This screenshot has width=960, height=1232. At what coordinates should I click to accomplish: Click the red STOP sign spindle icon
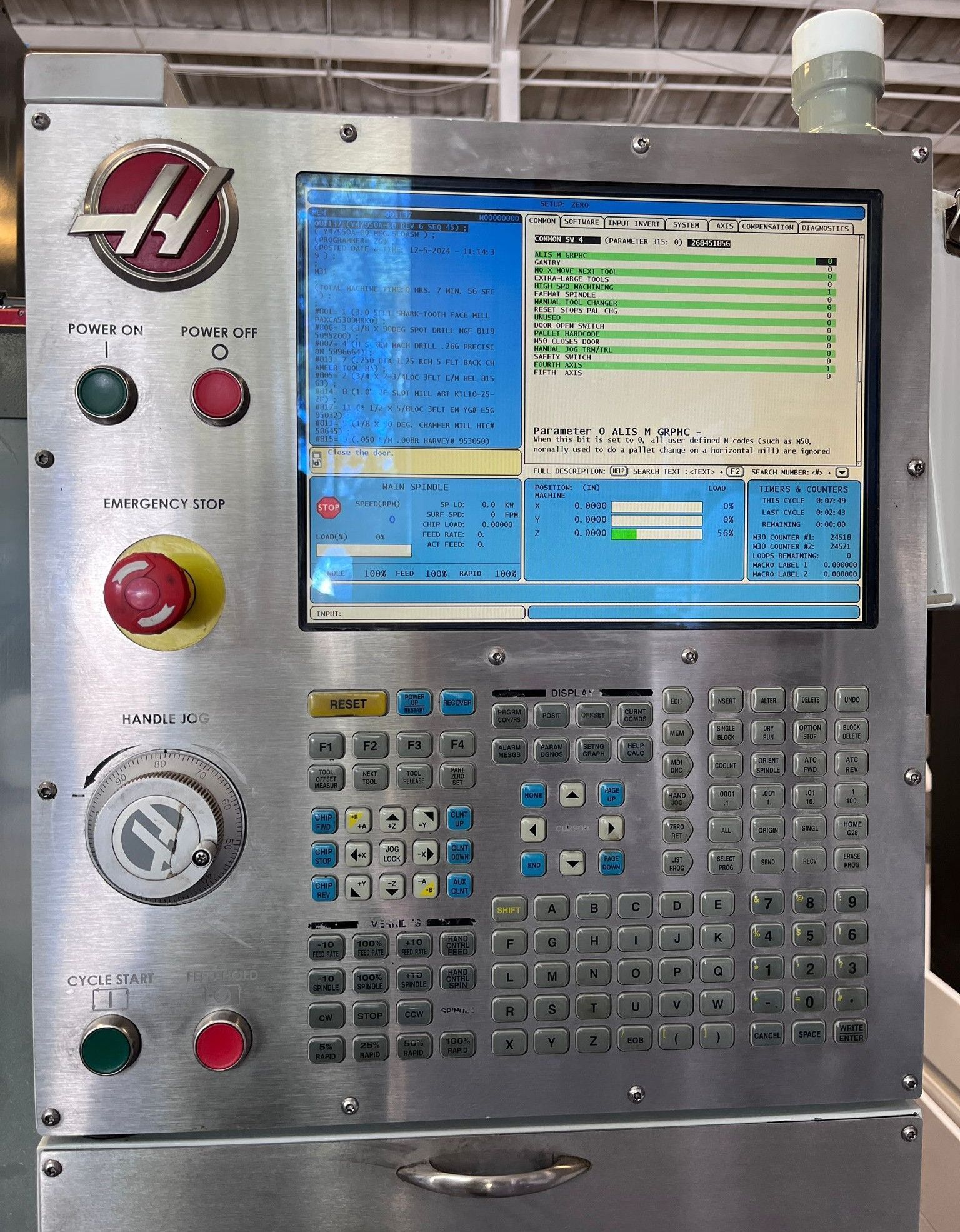[328, 508]
